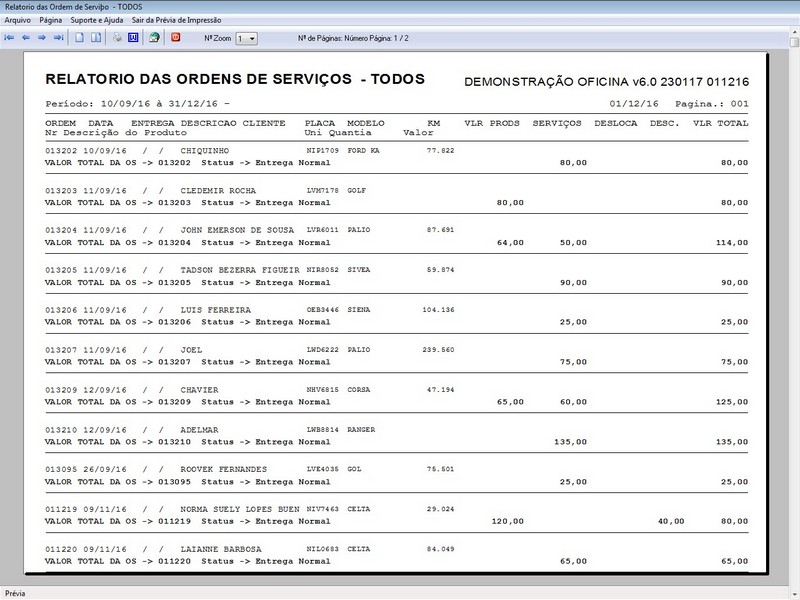Click KM value 239.560
Image resolution: width=800 pixels, height=600 pixels.
[438, 349]
